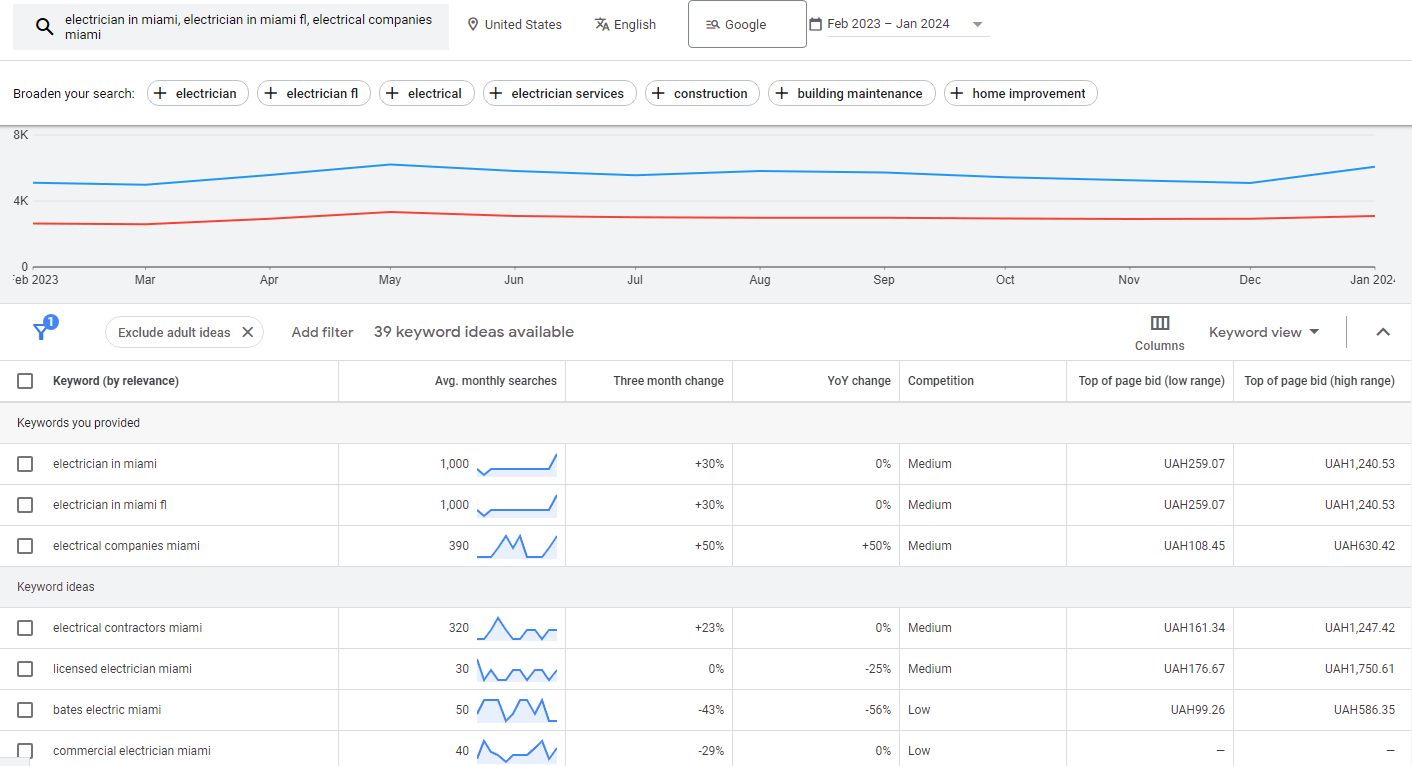Click the 'UAH108.45' low bid value
This screenshot has height=766, width=1412.
pos(1194,546)
